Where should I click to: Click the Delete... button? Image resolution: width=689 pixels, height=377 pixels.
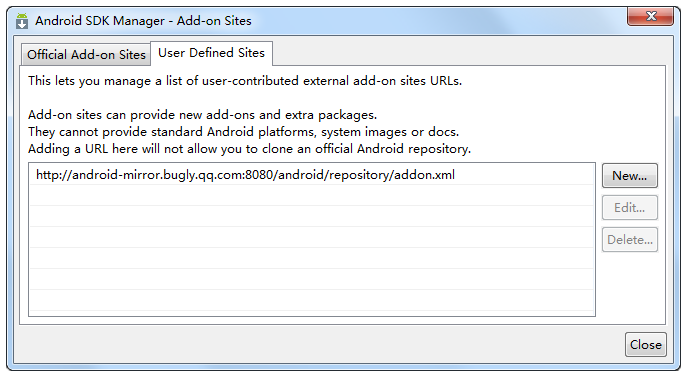click(x=630, y=239)
